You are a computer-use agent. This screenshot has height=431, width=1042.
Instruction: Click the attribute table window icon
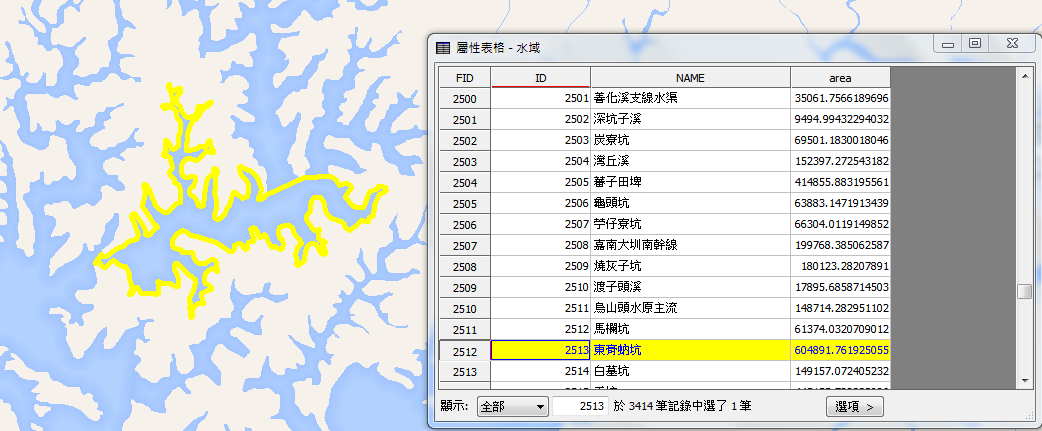point(443,47)
